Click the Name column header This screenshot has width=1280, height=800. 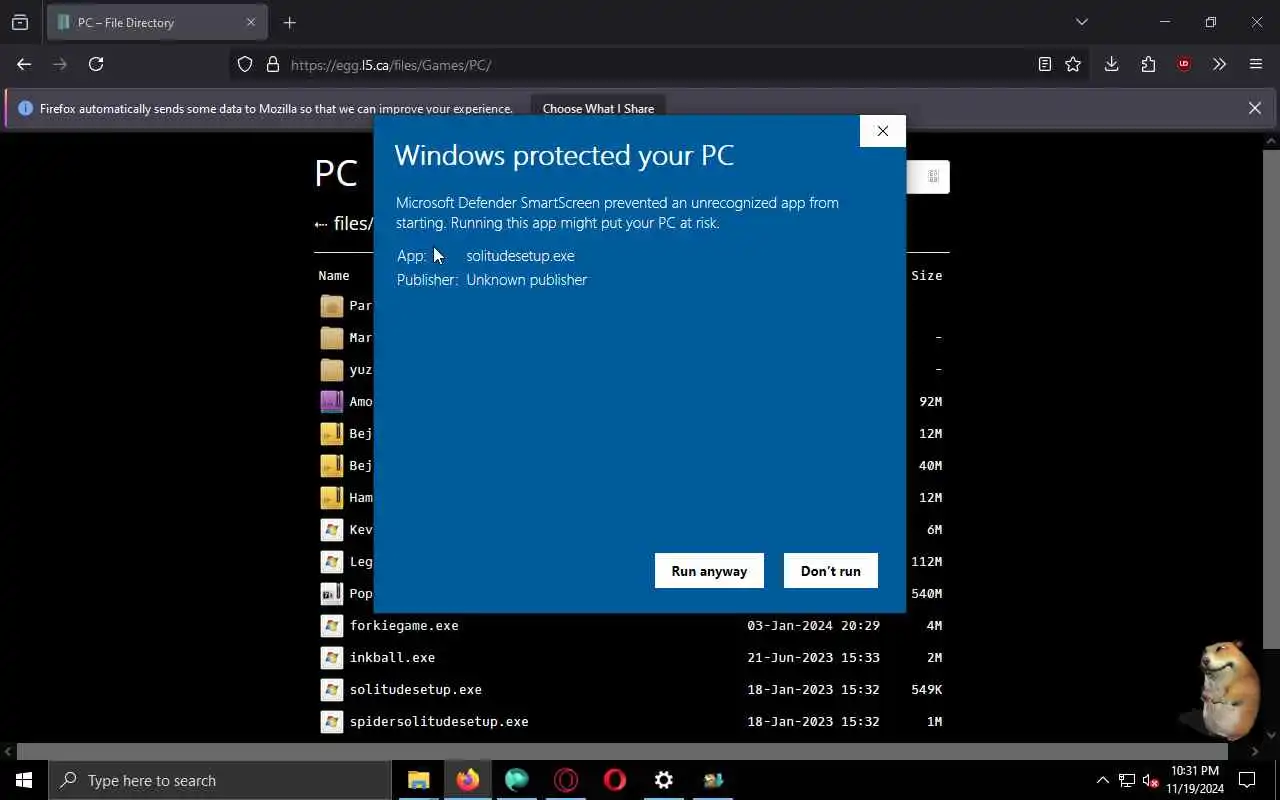tap(334, 275)
